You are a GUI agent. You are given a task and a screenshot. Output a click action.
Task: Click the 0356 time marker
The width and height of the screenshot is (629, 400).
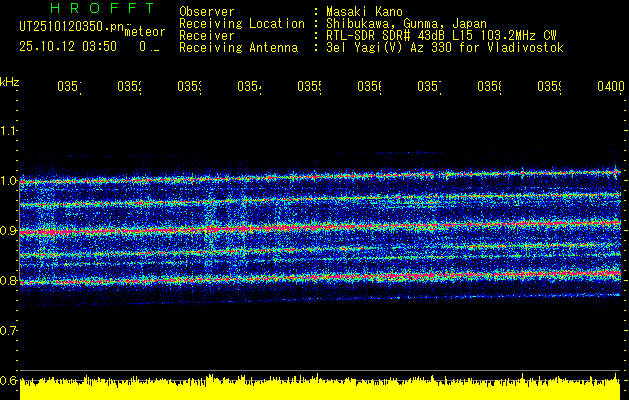tap(369, 86)
